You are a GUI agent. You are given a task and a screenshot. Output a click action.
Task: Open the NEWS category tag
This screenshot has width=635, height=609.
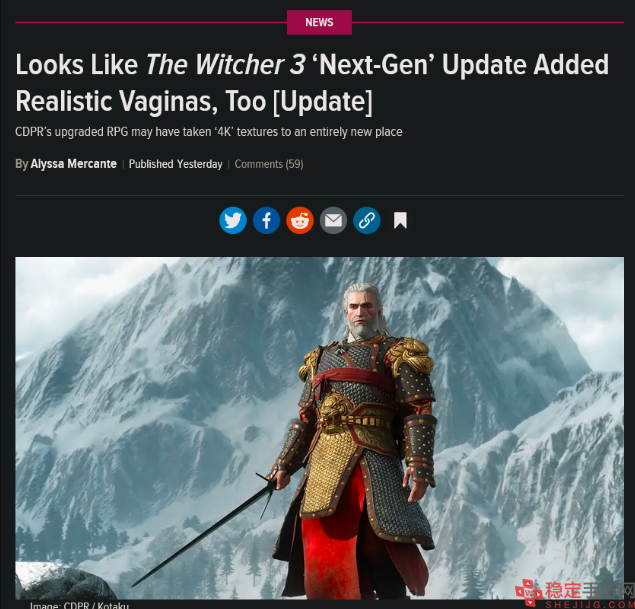click(319, 22)
